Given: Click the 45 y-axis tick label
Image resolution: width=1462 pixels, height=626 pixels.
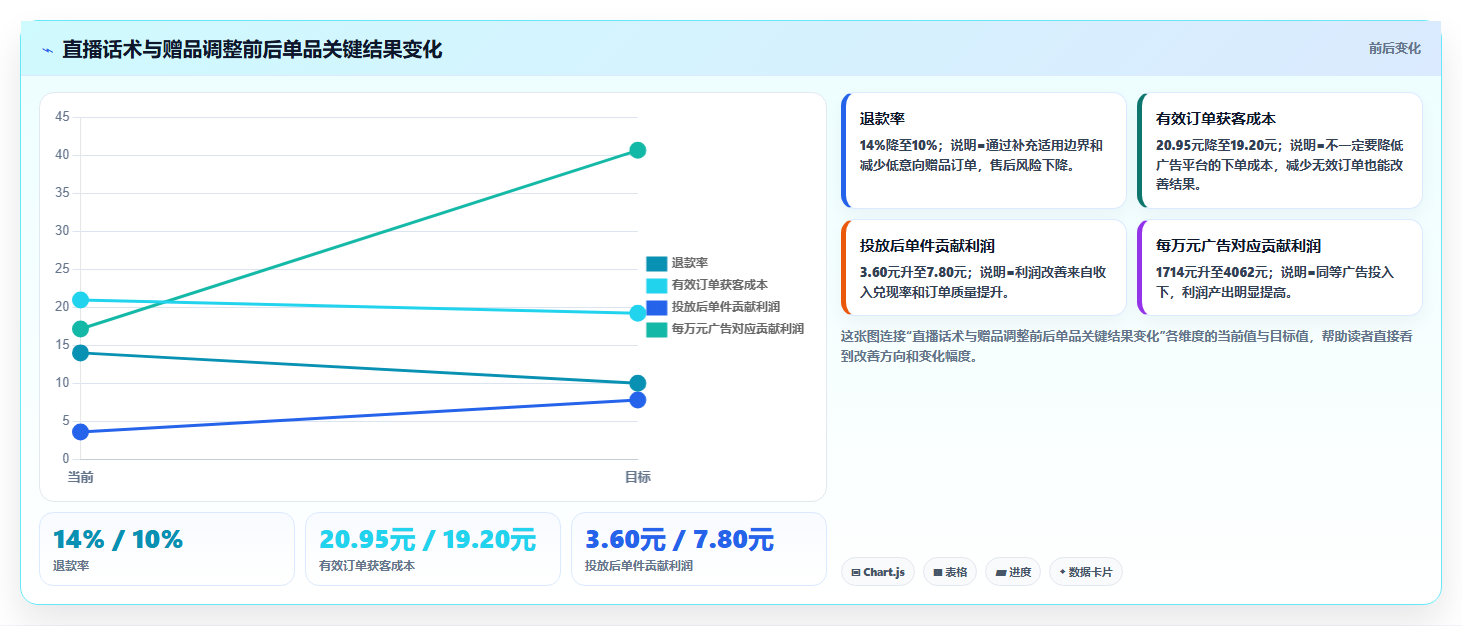Looking at the screenshot, I should pyautogui.click(x=62, y=117).
